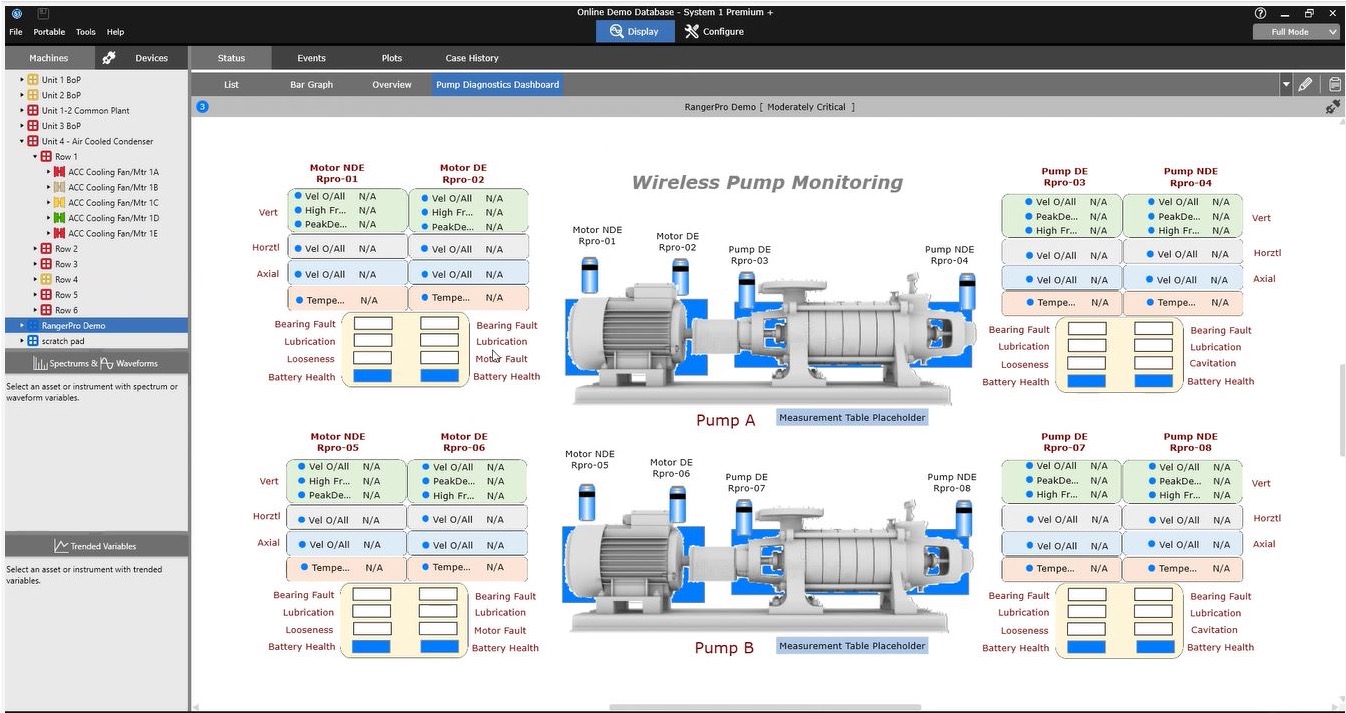Click the connector icon beside Machines tab
This screenshot has width=1346, height=713.
pos(109,58)
